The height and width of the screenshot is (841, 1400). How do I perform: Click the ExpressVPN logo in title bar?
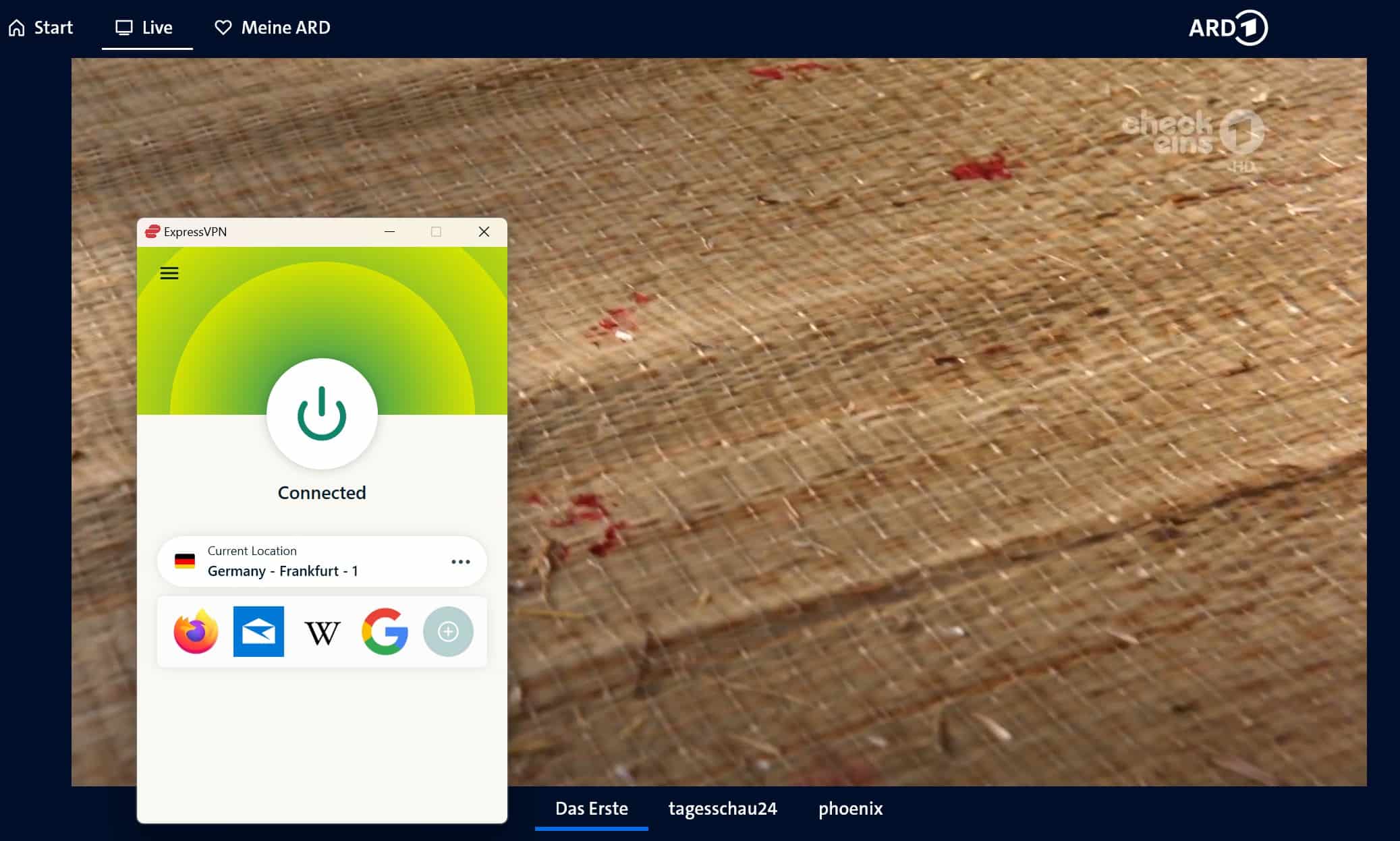[x=152, y=232]
